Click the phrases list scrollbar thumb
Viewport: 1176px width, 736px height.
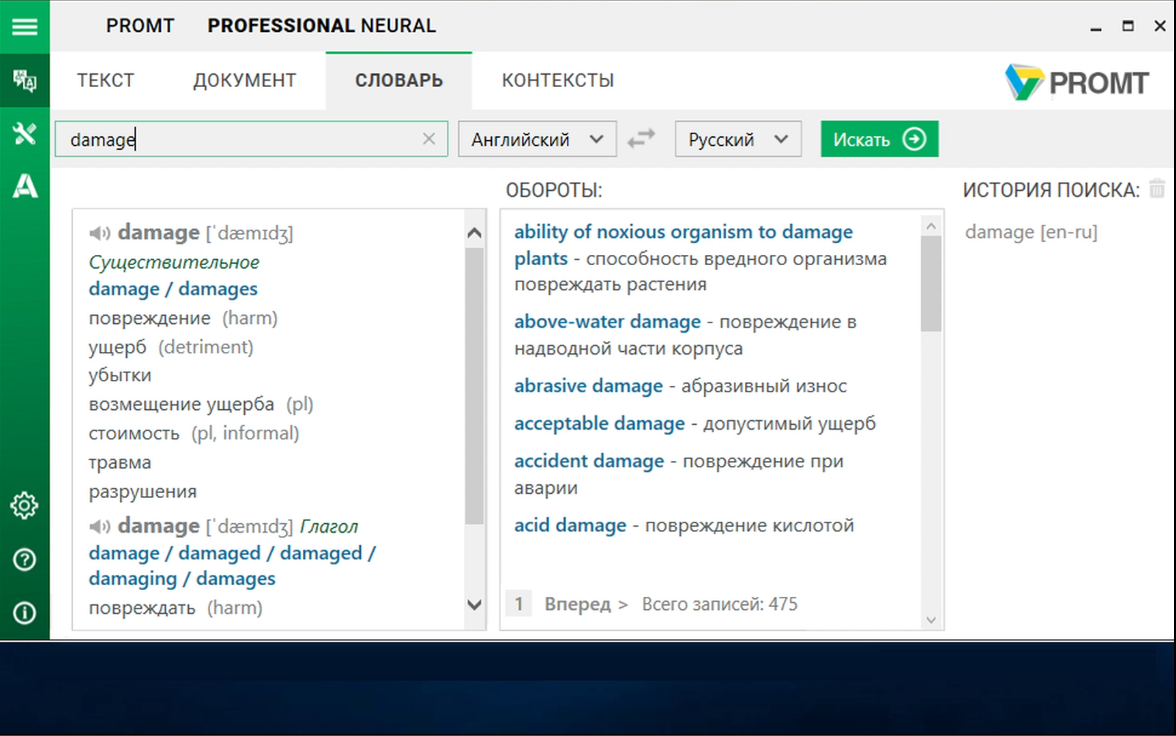click(x=931, y=284)
